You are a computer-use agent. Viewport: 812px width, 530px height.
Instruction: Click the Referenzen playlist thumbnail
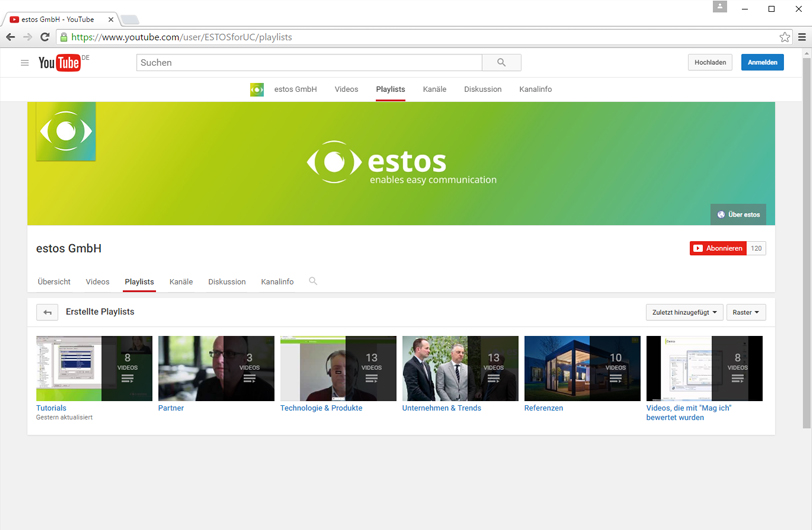click(x=583, y=368)
